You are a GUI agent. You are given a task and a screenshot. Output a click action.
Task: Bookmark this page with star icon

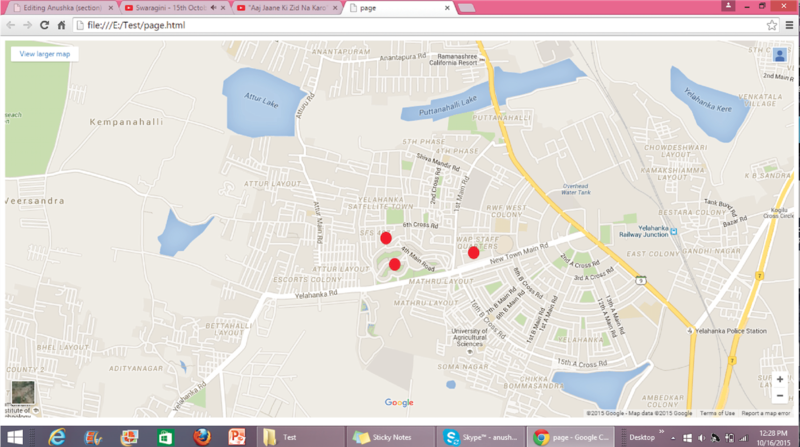click(x=770, y=23)
